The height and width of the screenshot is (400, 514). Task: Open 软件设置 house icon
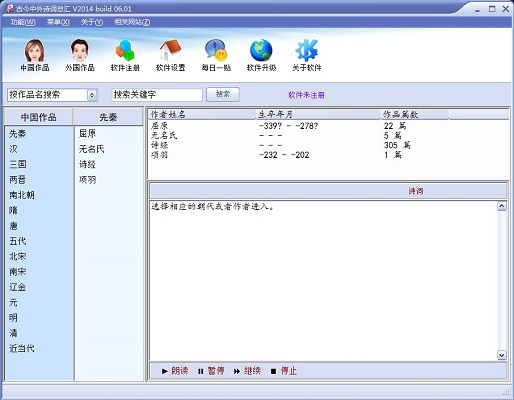point(170,55)
